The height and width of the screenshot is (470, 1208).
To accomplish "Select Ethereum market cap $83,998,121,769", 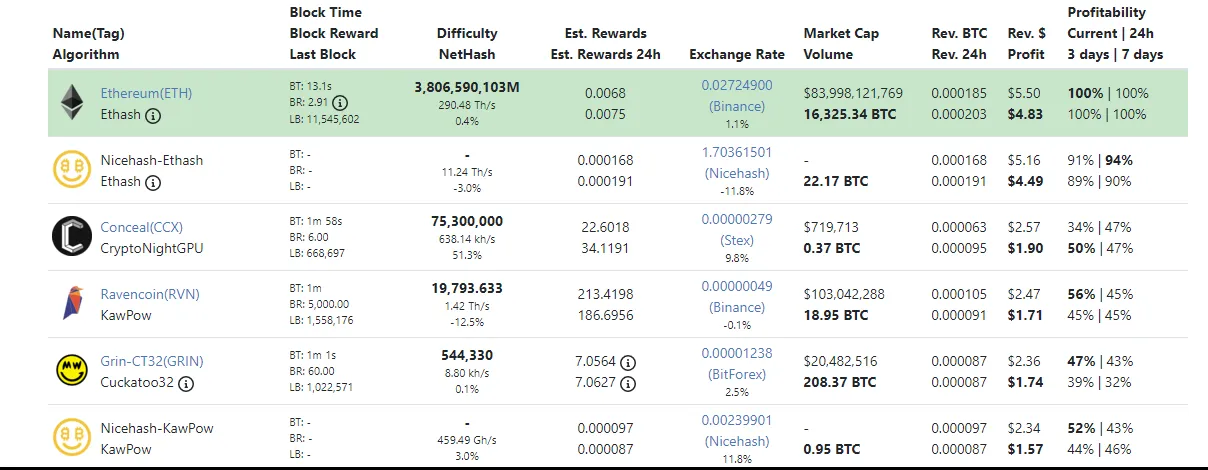I will click(x=853, y=93).
